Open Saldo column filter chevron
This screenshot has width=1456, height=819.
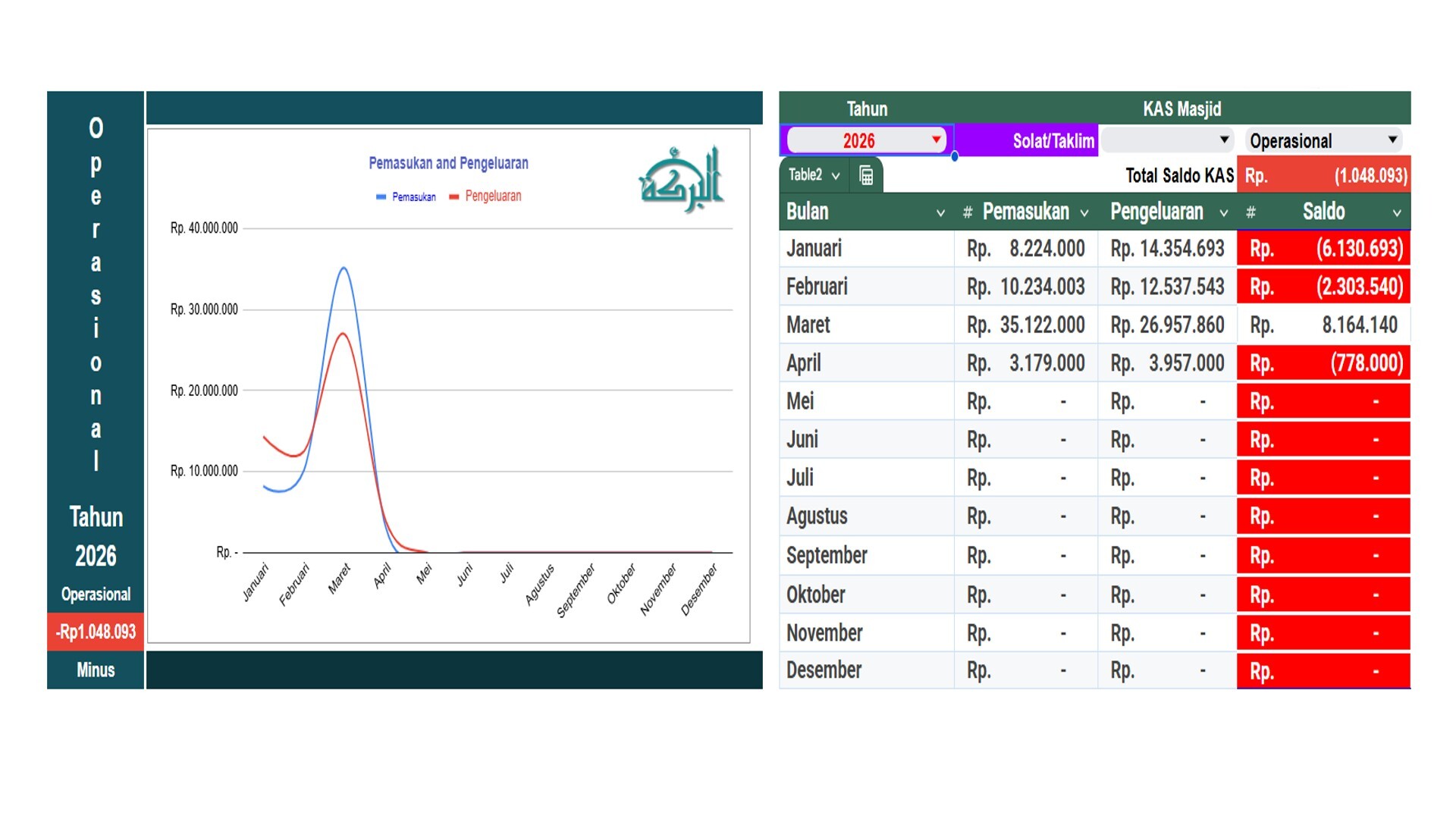pos(1397,213)
